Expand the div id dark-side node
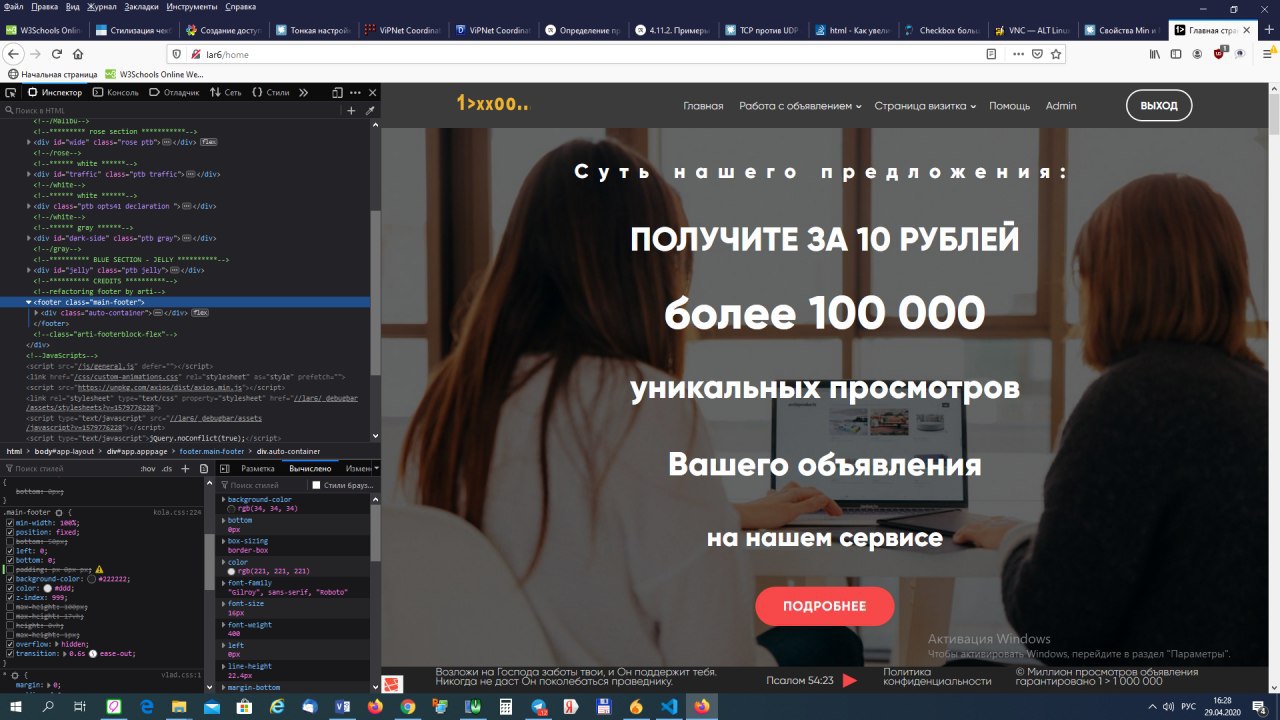The width and height of the screenshot is (1280, 720). (x=29, y=238)
